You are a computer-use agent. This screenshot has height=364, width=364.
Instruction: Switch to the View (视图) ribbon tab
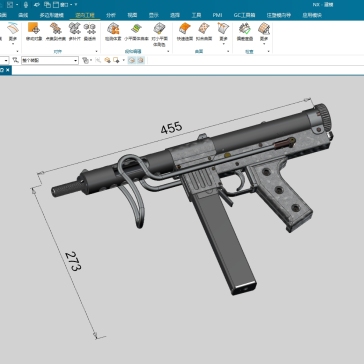[132, 15]
